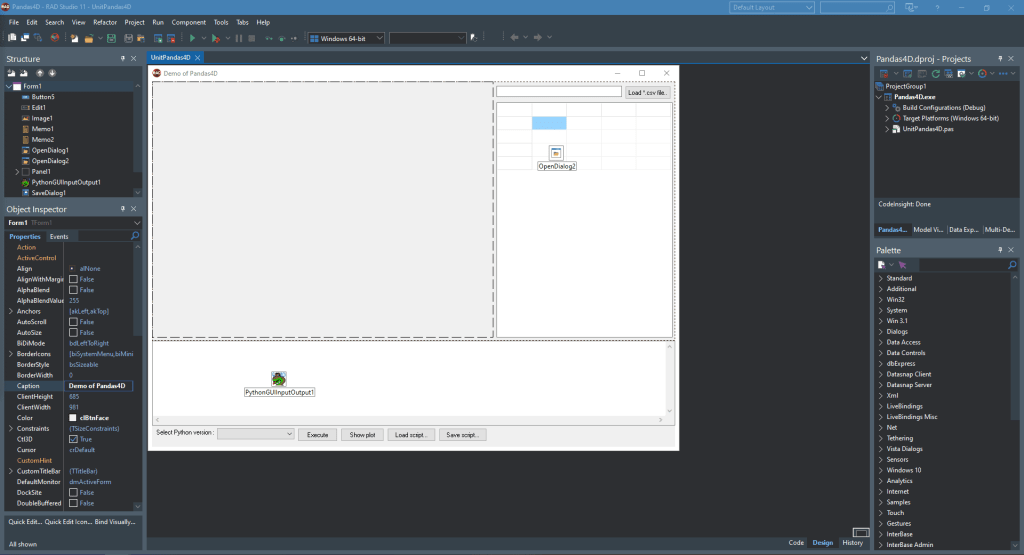Viewport: 1024px width, 555px height.
Task: Click the Trace Into debug icon
Action: point(269,38)
